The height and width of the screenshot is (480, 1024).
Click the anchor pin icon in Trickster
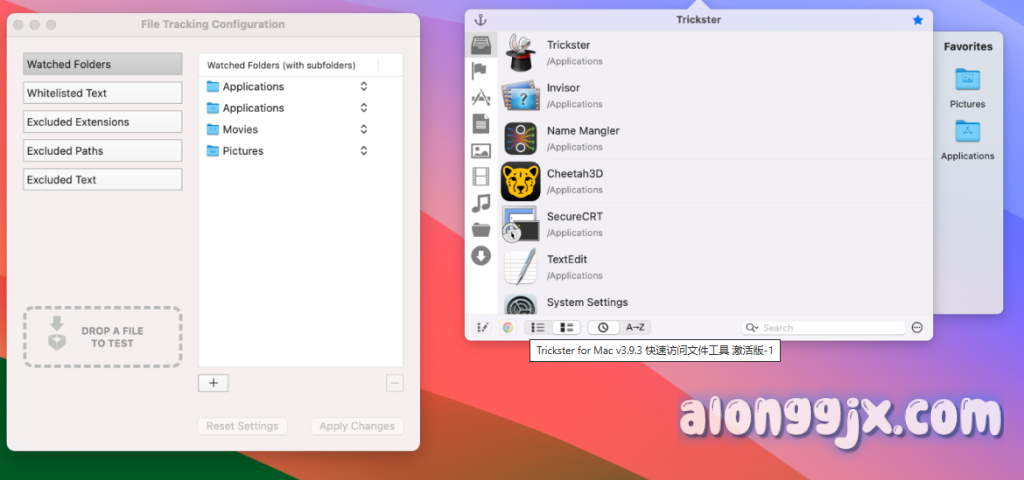[x=480, y=20]
